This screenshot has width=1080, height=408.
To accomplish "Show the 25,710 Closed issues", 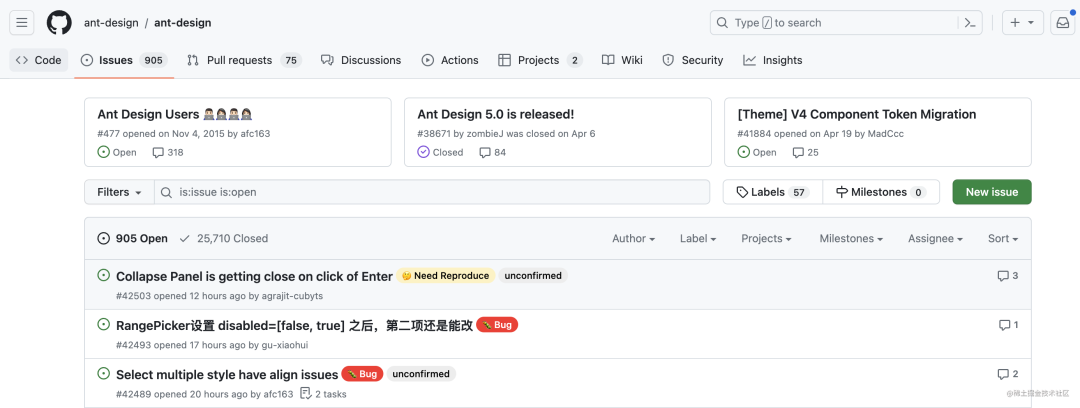I will [x=223, y=238].
